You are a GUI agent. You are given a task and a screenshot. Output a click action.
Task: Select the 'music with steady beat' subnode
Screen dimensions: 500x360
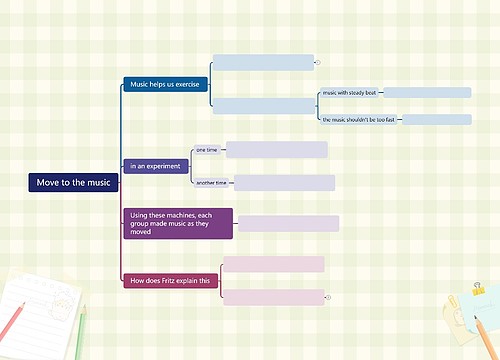pyautogui.click(x=349, y=93)
